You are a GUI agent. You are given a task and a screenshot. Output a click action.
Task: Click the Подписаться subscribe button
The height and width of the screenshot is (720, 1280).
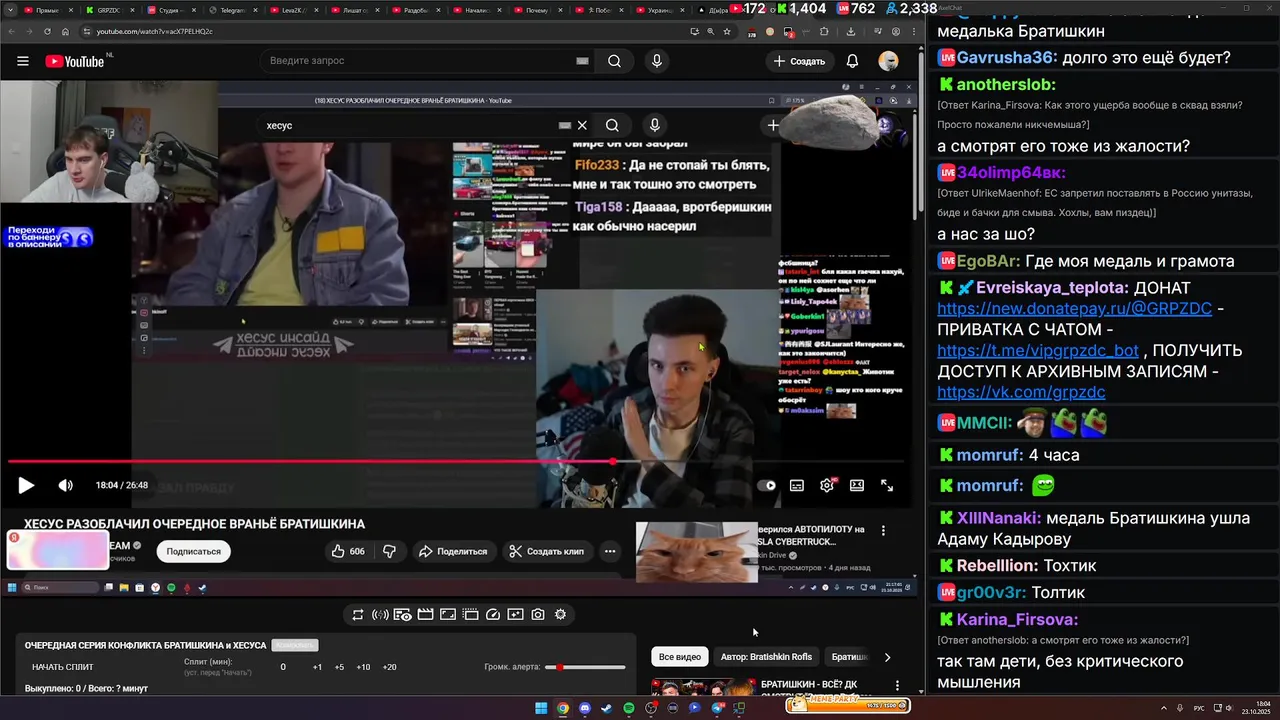pyautogui.click(x=193, y=551)
